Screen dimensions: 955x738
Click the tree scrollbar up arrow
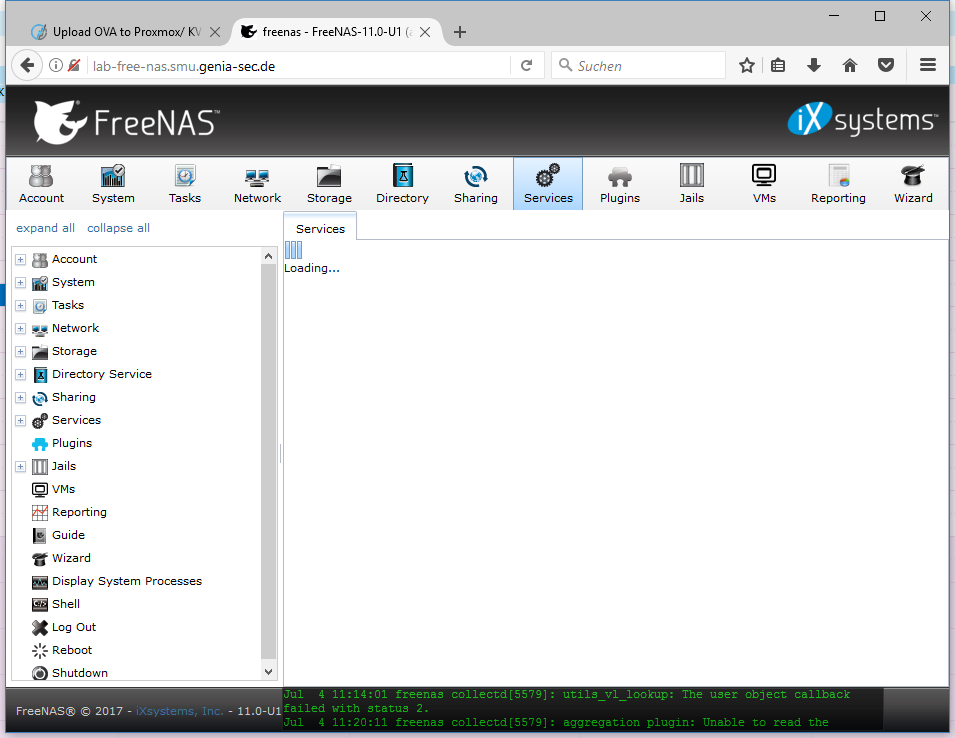[268, 256]
